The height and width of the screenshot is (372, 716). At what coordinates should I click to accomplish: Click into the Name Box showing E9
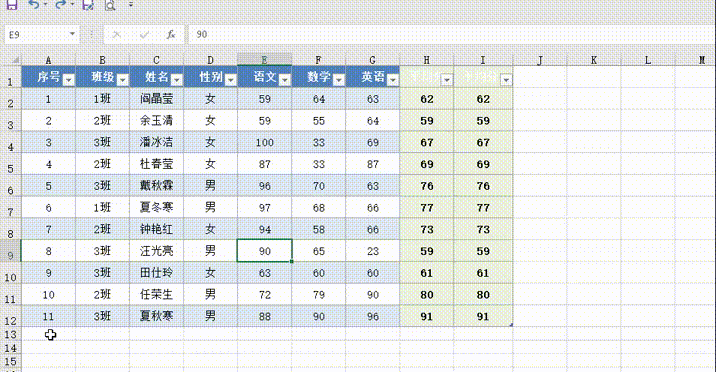point(36,35)
